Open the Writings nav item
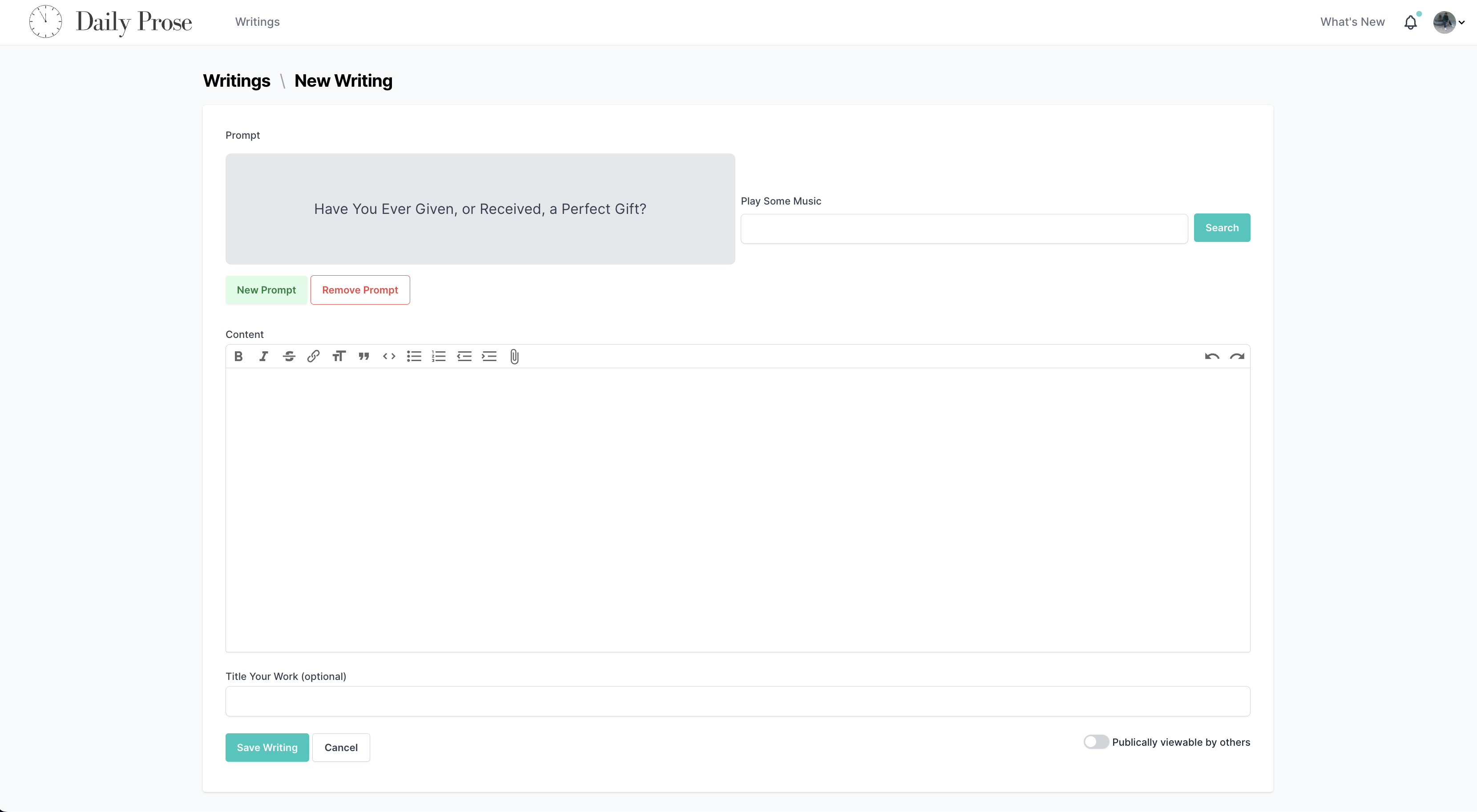 (258, 22)
